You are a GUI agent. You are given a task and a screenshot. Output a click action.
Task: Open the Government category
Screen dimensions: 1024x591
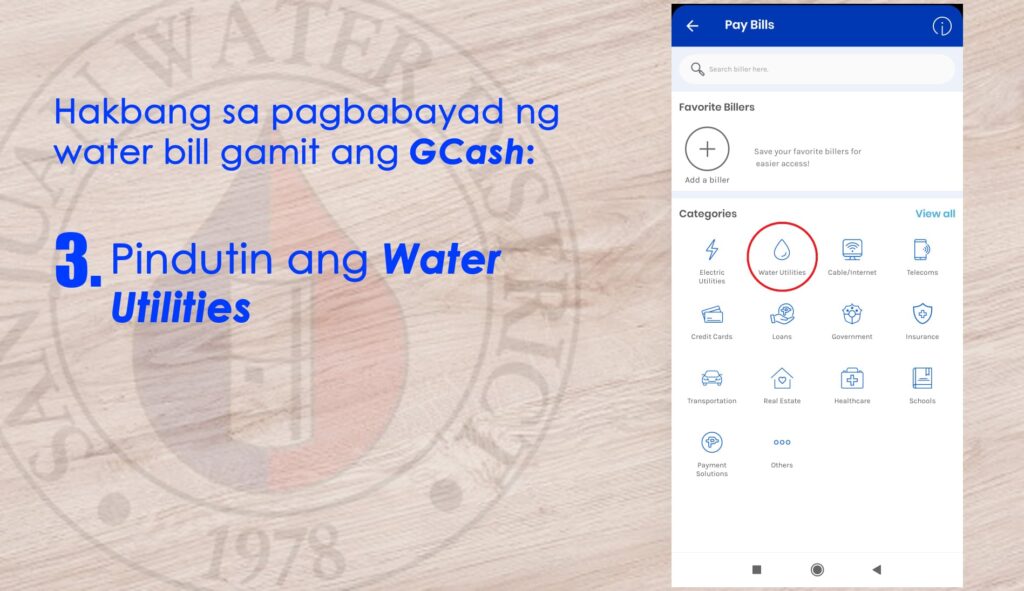(852, 321)
